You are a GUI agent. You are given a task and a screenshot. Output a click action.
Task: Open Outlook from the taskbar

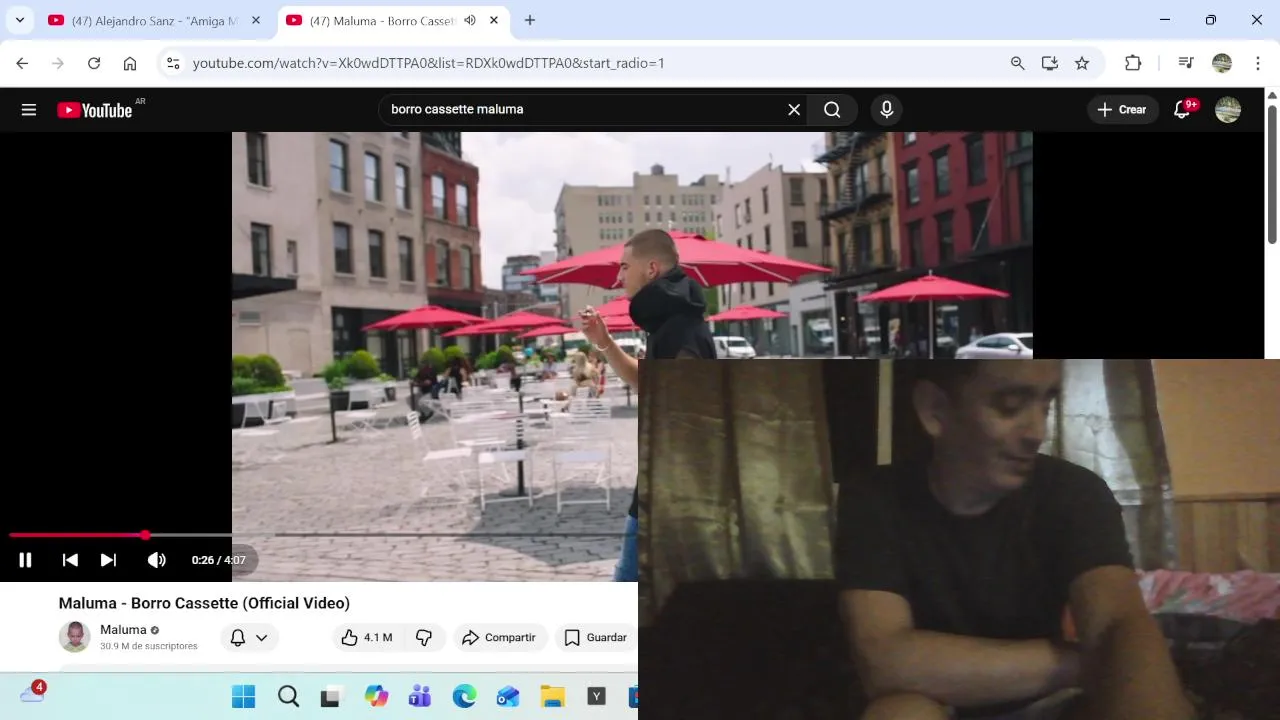(508, 696)
